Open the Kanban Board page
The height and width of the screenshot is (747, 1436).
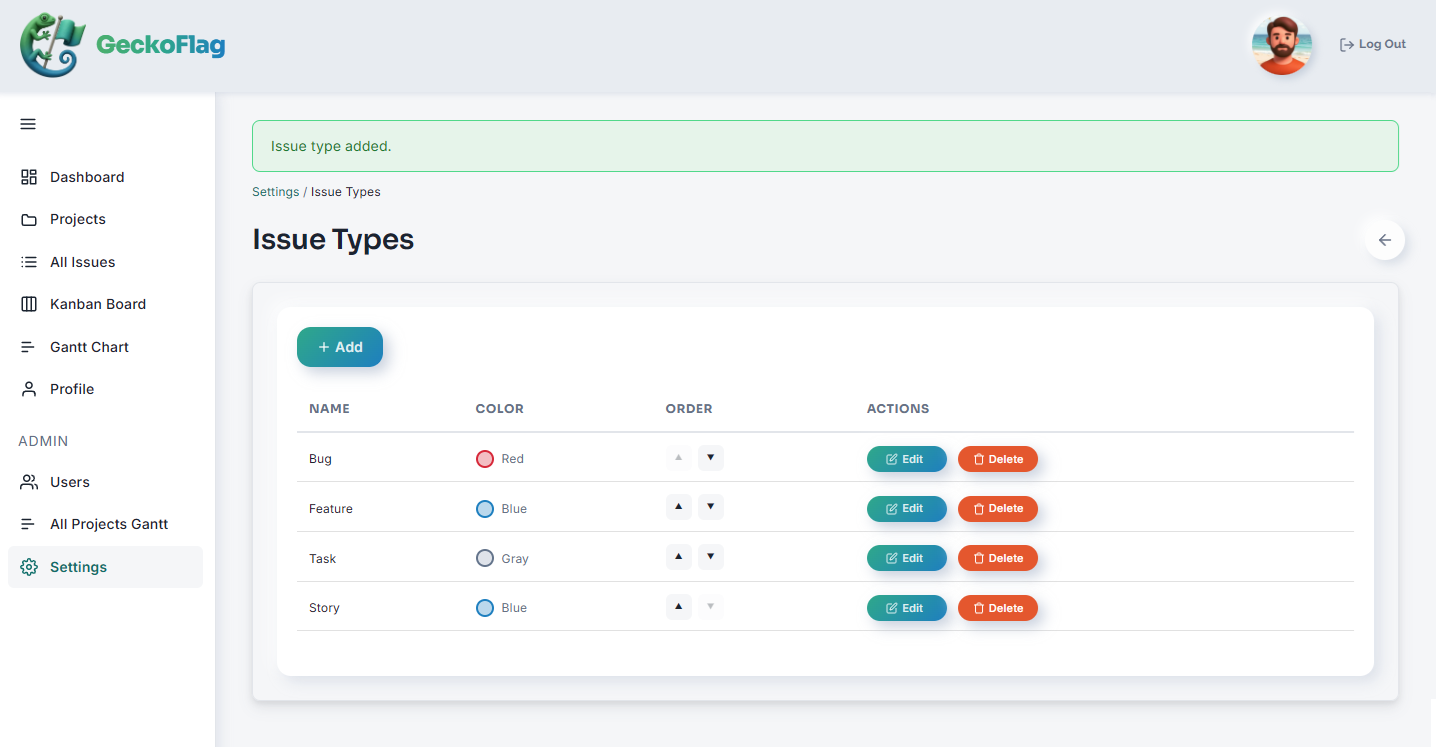point(105,304)
